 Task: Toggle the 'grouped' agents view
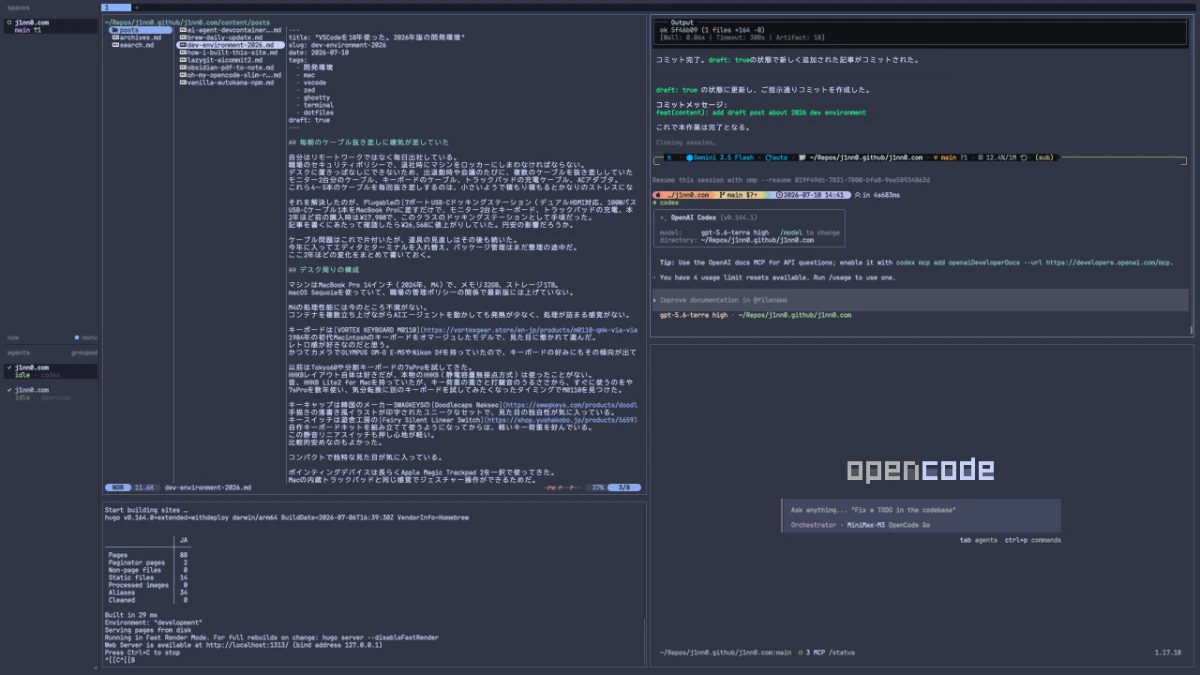pos(84,353)
